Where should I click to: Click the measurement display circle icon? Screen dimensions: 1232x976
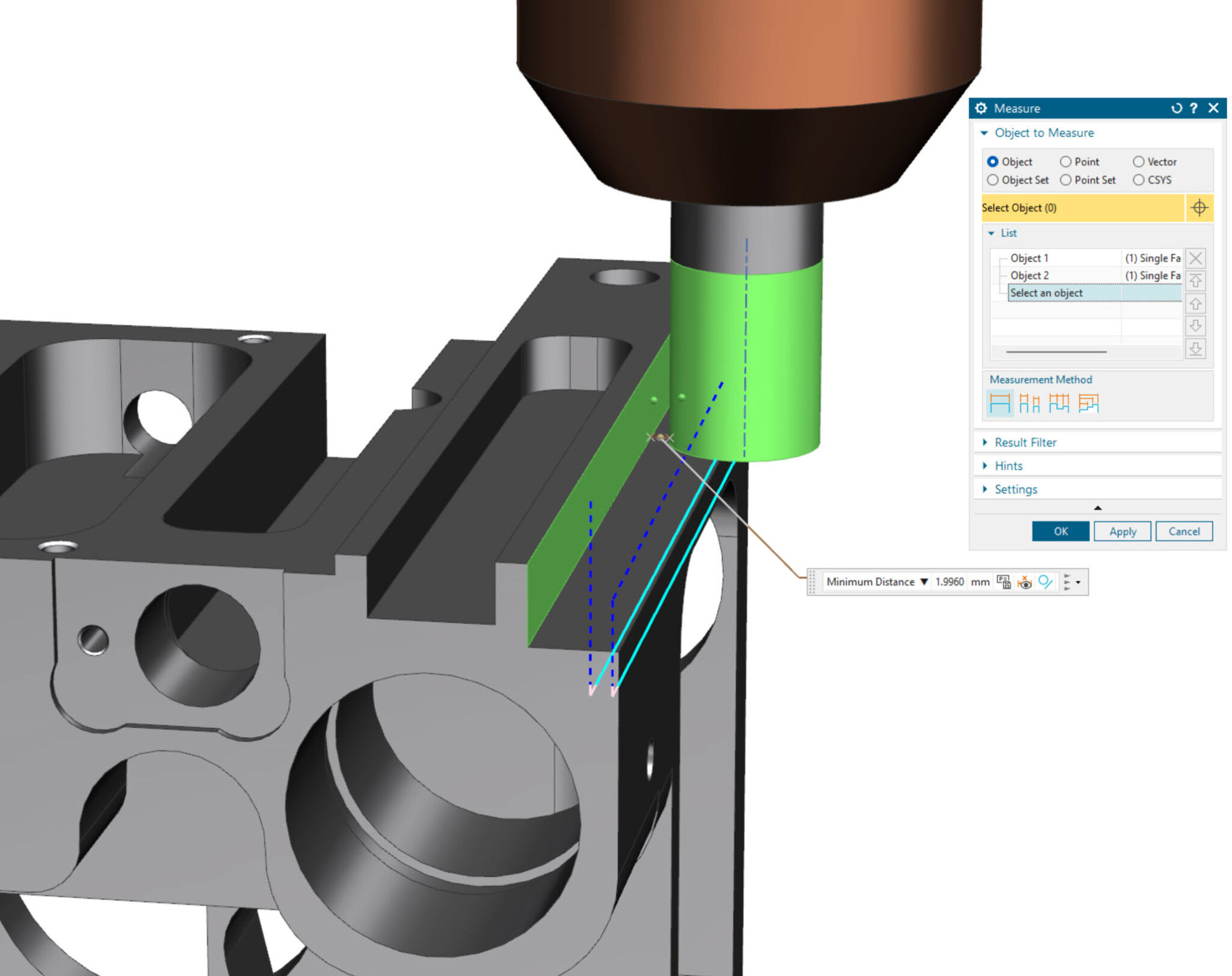click(x=1046, y=582)
